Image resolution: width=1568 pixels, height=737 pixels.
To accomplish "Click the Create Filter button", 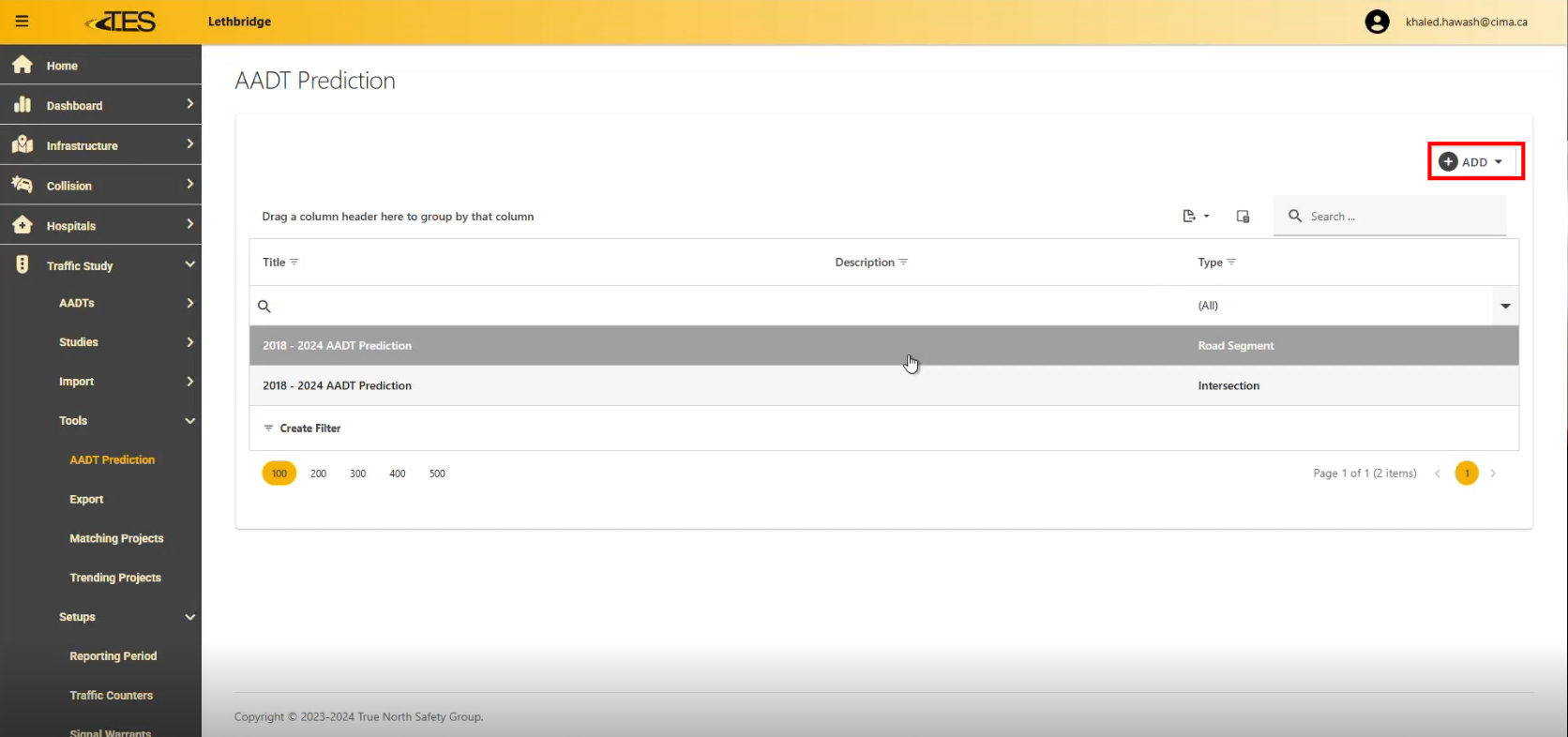I will [x=302, y=429].
